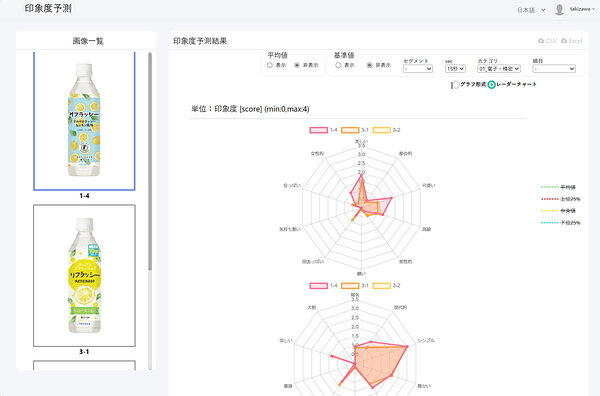Image resolution: width=600 pixels, height=396 pixels.
Task: Open the 項目 dropdown
Action: tap(554, 69)
